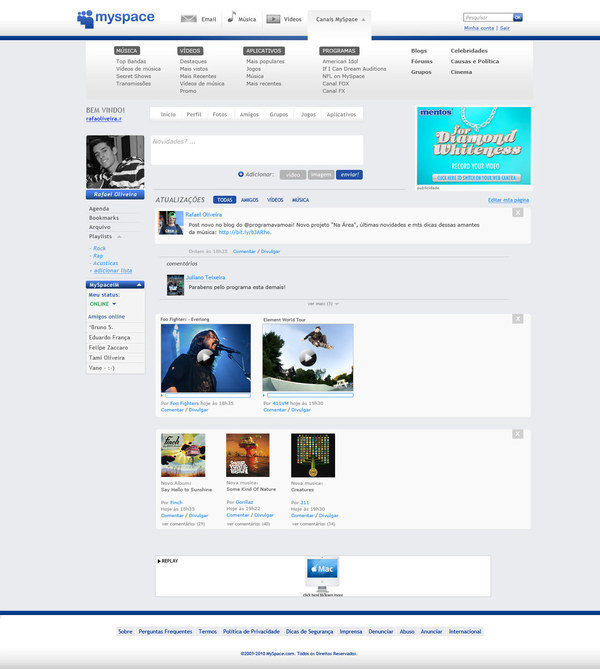Open the Email envelope icon
The width and height of the screenshot is (600, 669).
point(189,19)
